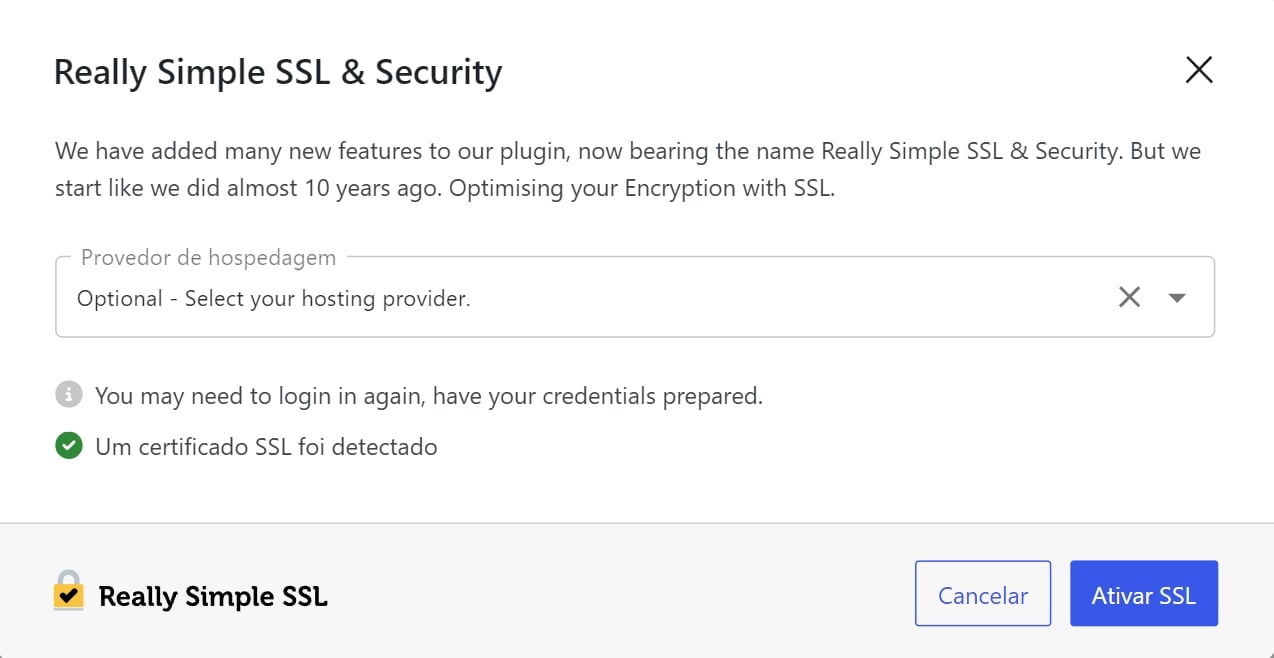Screen dimensions: 1274x658
Task: Click the word 'Optional' in provider field
Action: [x=119, y=298]
